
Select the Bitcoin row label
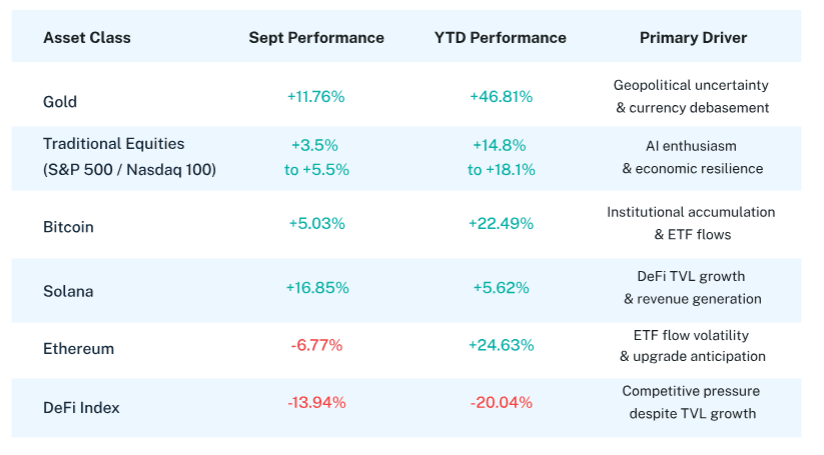[x=68, y=227]
